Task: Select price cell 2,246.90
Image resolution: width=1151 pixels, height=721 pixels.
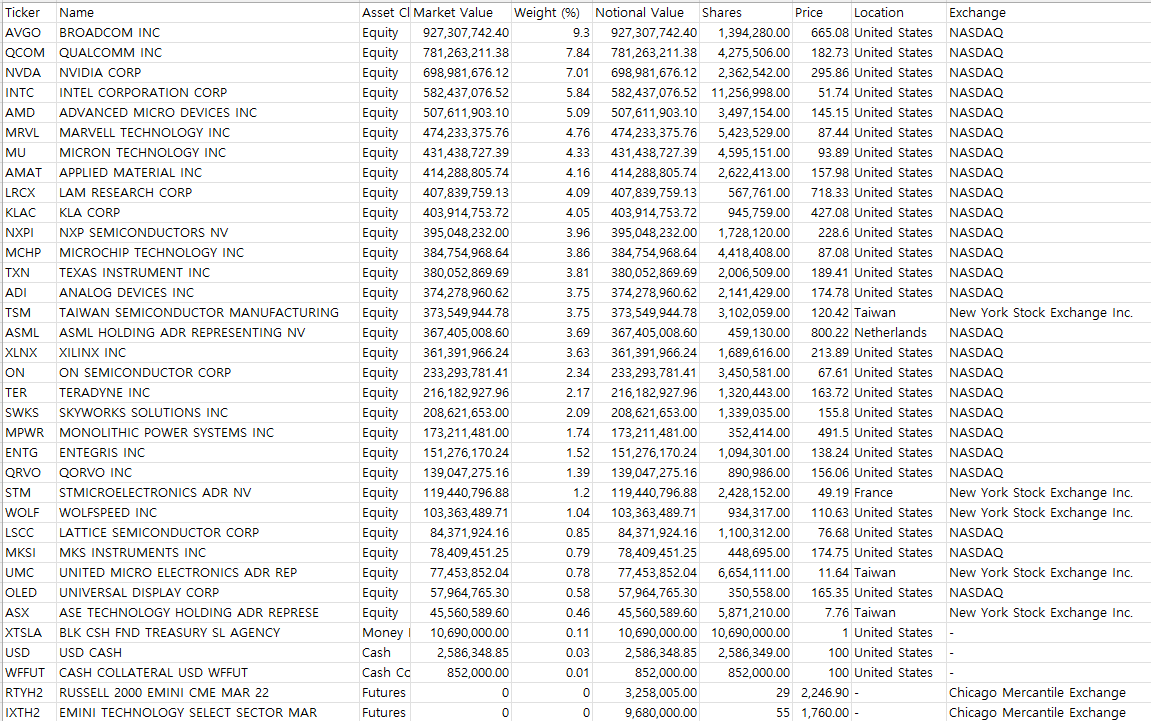Action: point(821,693)
